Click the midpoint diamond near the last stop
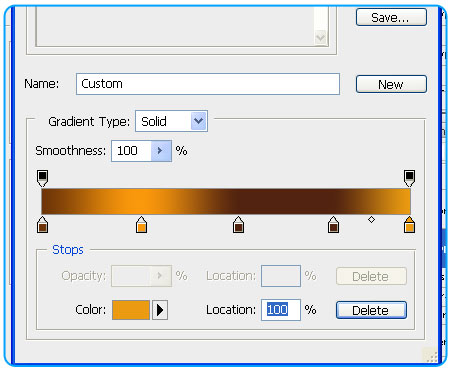 pos(371,219)
